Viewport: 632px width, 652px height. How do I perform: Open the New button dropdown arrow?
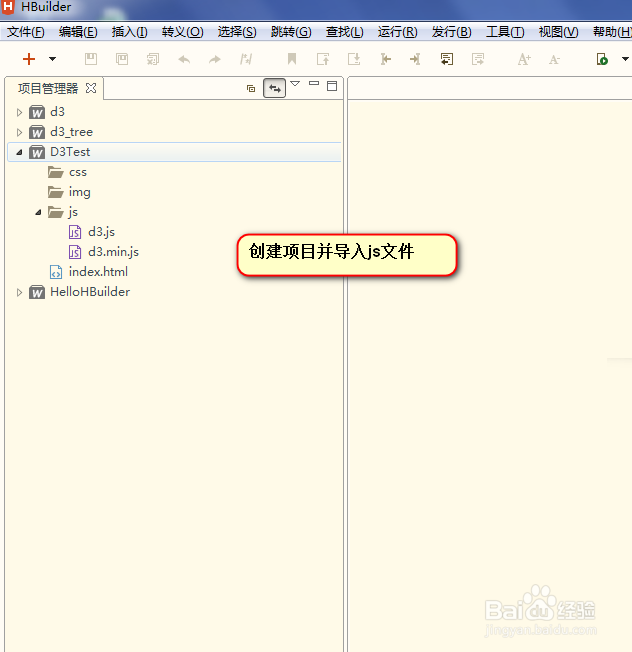tap(52, 59)
